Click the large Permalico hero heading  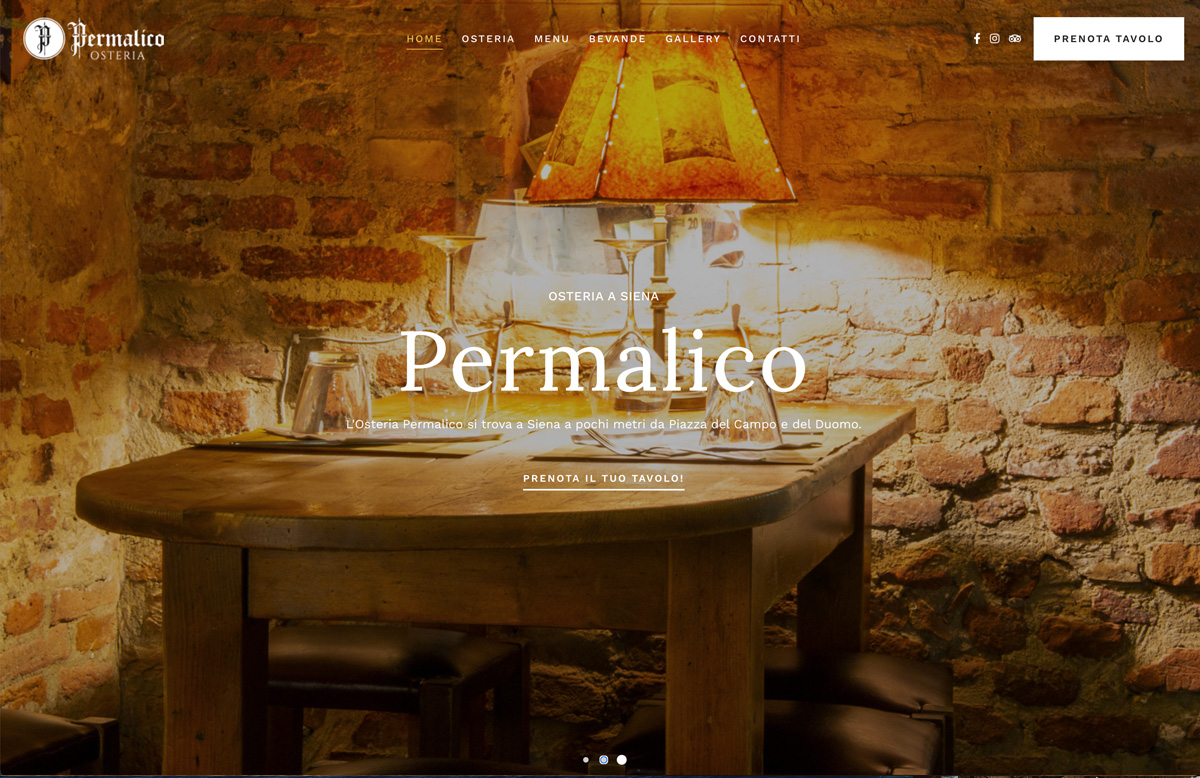click(x=603, y=360)
